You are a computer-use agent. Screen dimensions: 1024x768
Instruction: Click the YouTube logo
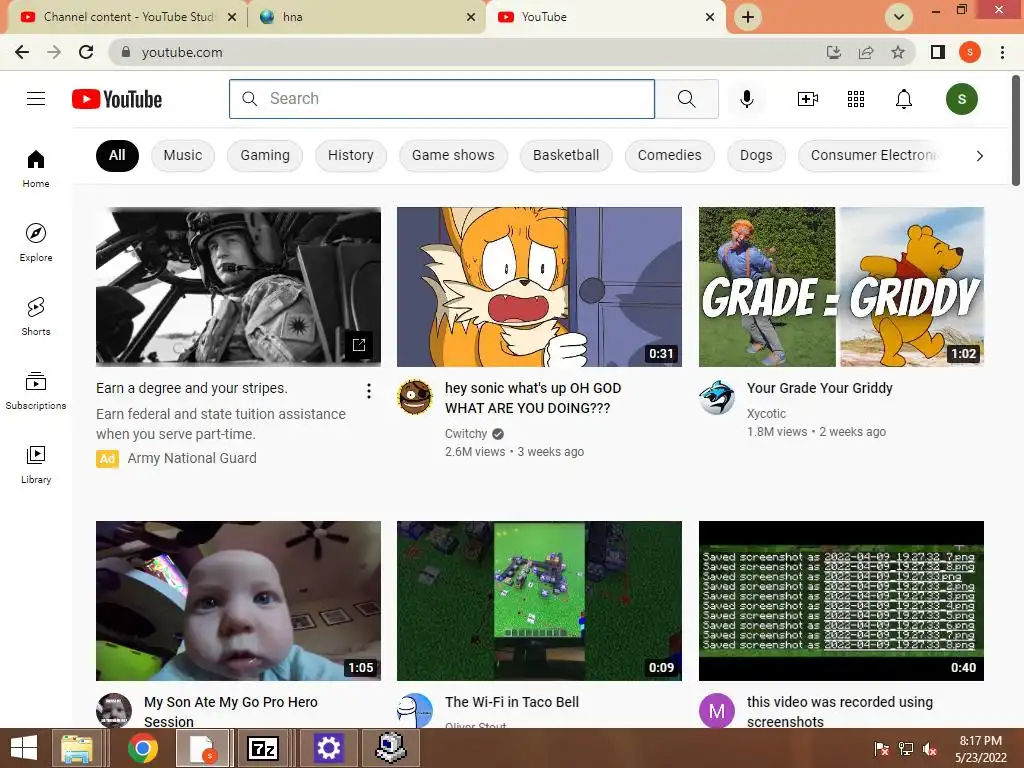click(117, 99)
